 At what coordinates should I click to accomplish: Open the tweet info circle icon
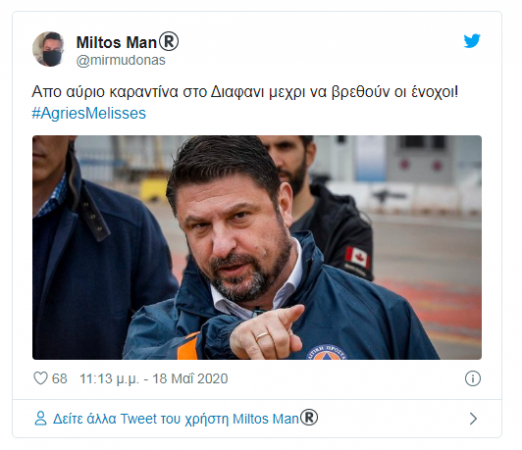pyautogui.click(x=473, y=378)
